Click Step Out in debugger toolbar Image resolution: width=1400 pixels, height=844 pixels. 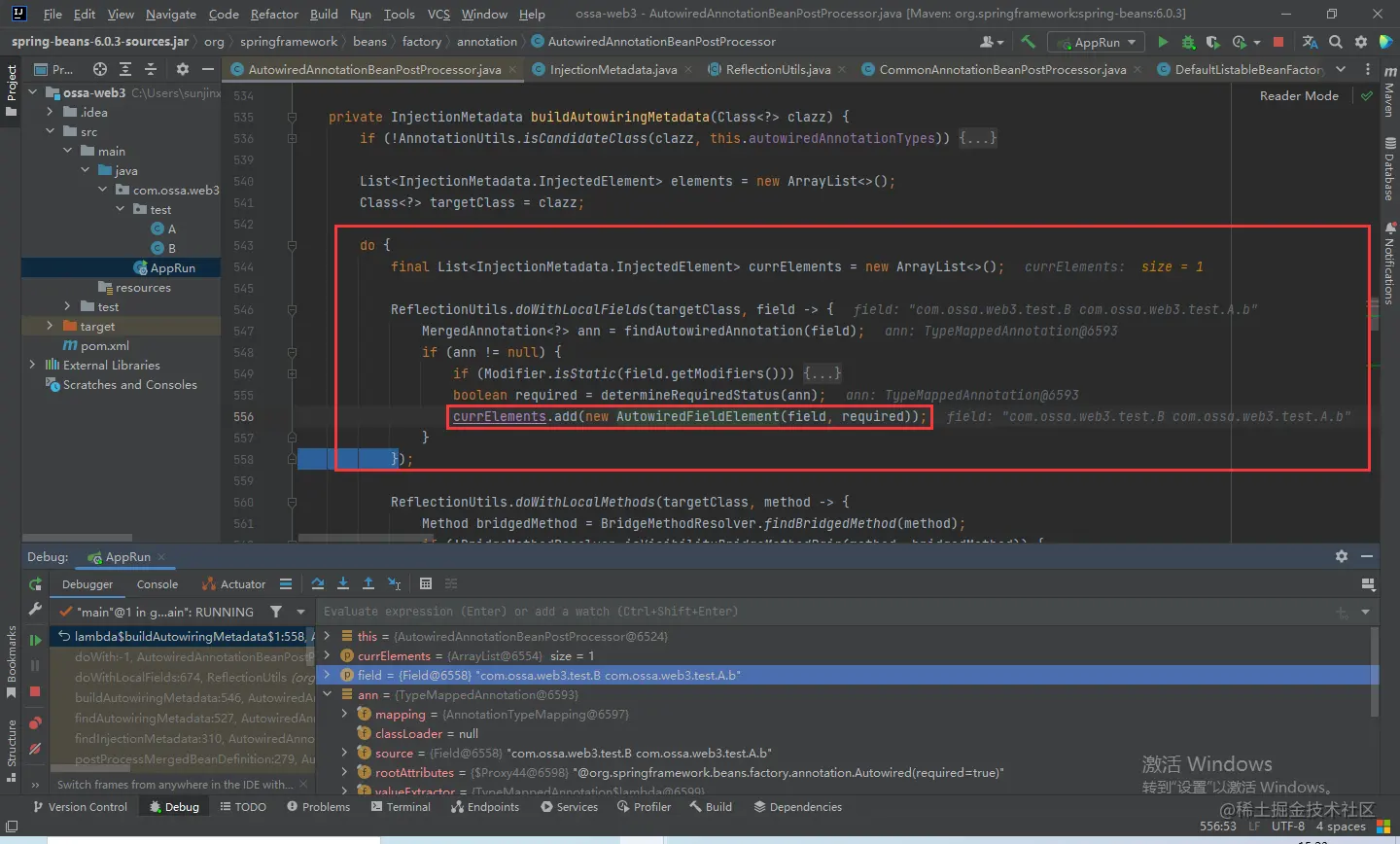368,583
